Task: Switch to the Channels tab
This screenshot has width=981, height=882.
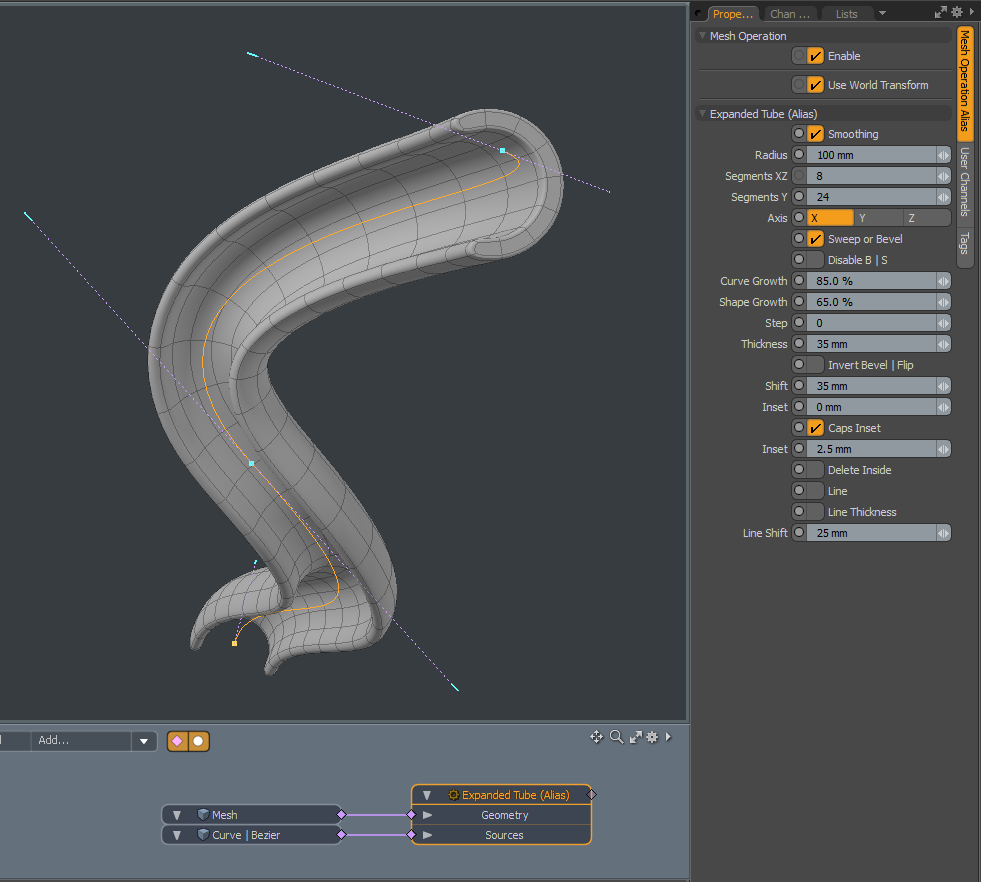Action: pos(789,14)
